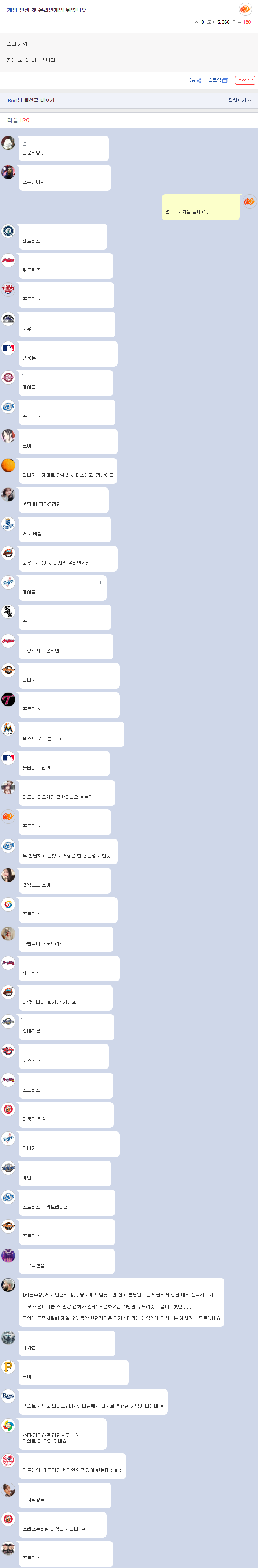Click the author's avatar beside post title
This screenshot has width=258, height=1568.
[245, 9]
